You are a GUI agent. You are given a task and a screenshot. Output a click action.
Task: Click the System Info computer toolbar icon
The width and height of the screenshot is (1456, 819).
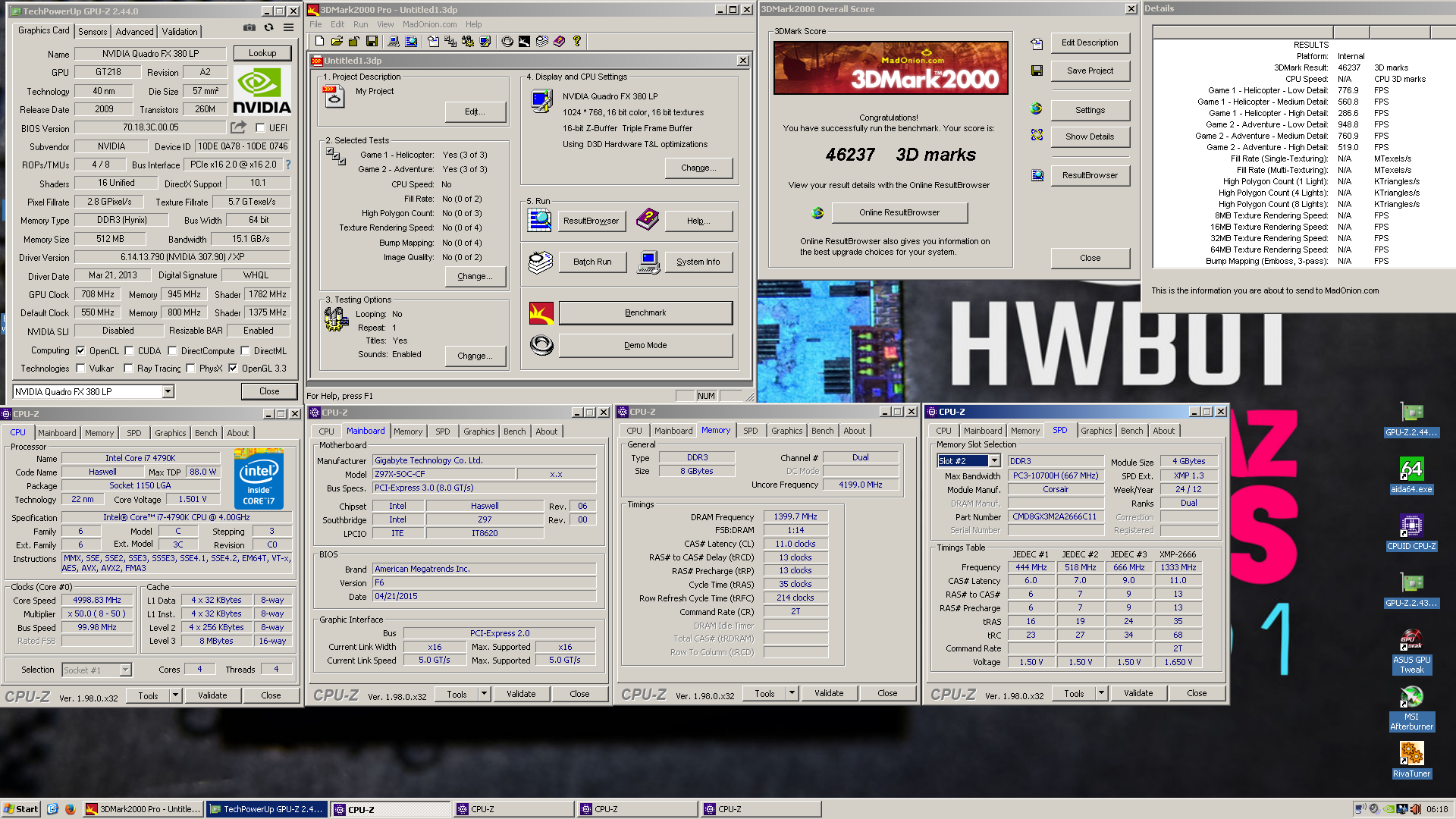(394, 41)
